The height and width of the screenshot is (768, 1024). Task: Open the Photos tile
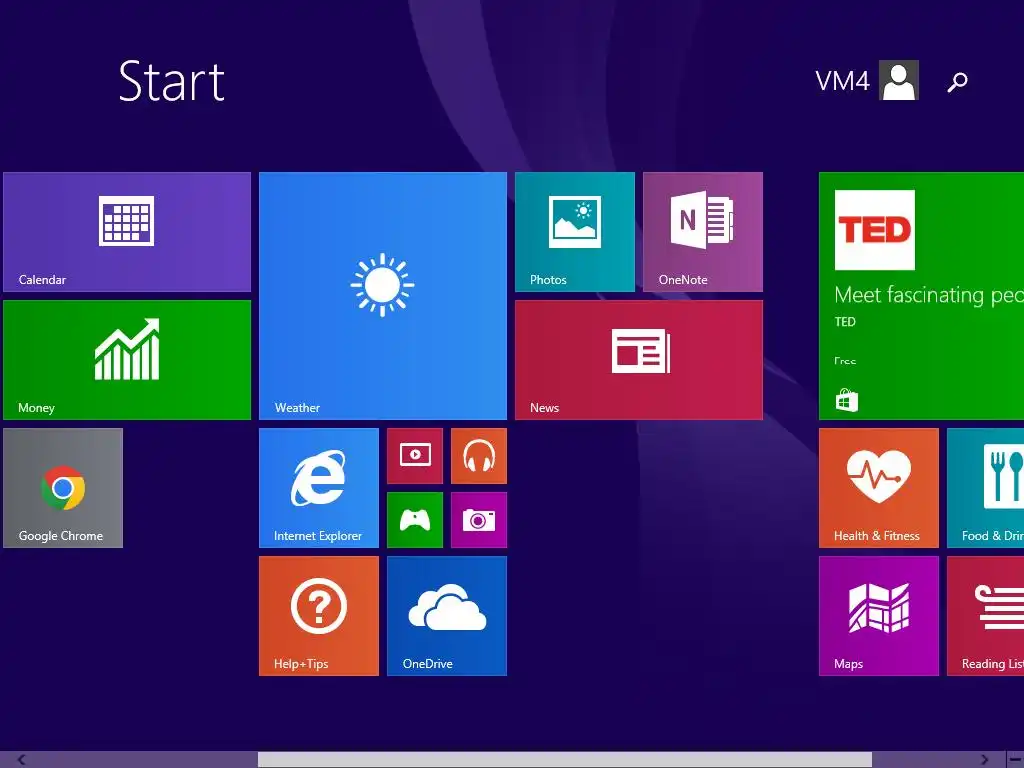pyautogui.click(x=575, y=232)
